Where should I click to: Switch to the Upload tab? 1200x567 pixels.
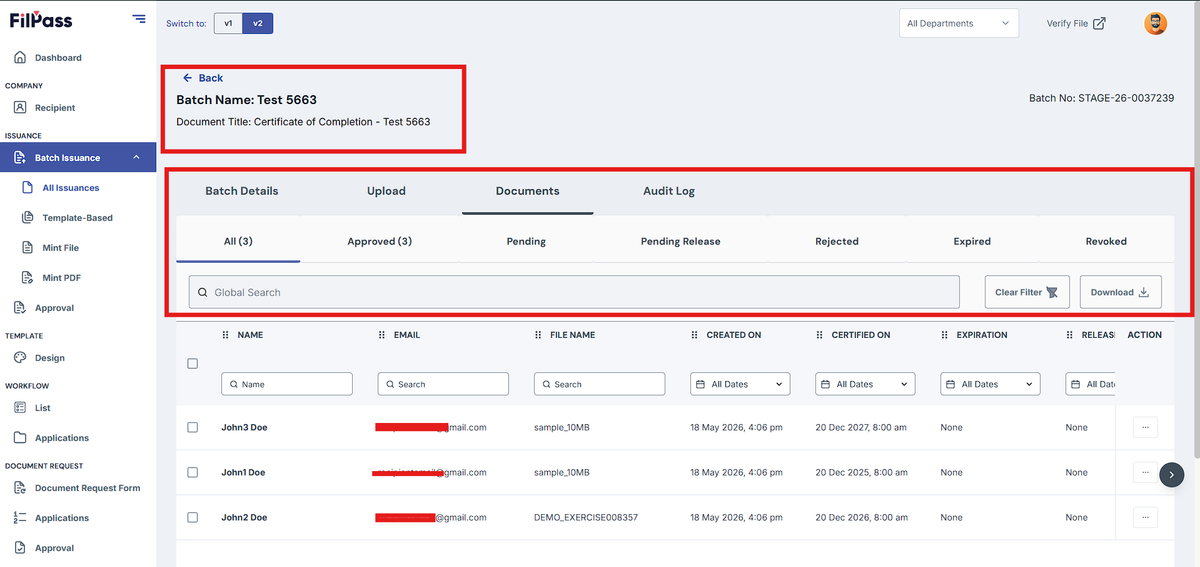click(x=386, y=191)
